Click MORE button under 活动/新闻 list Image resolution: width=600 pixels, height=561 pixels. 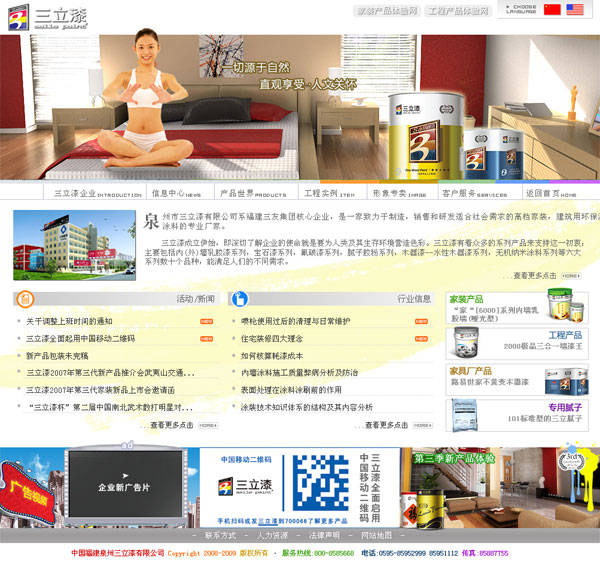click(x=208, y=425)
